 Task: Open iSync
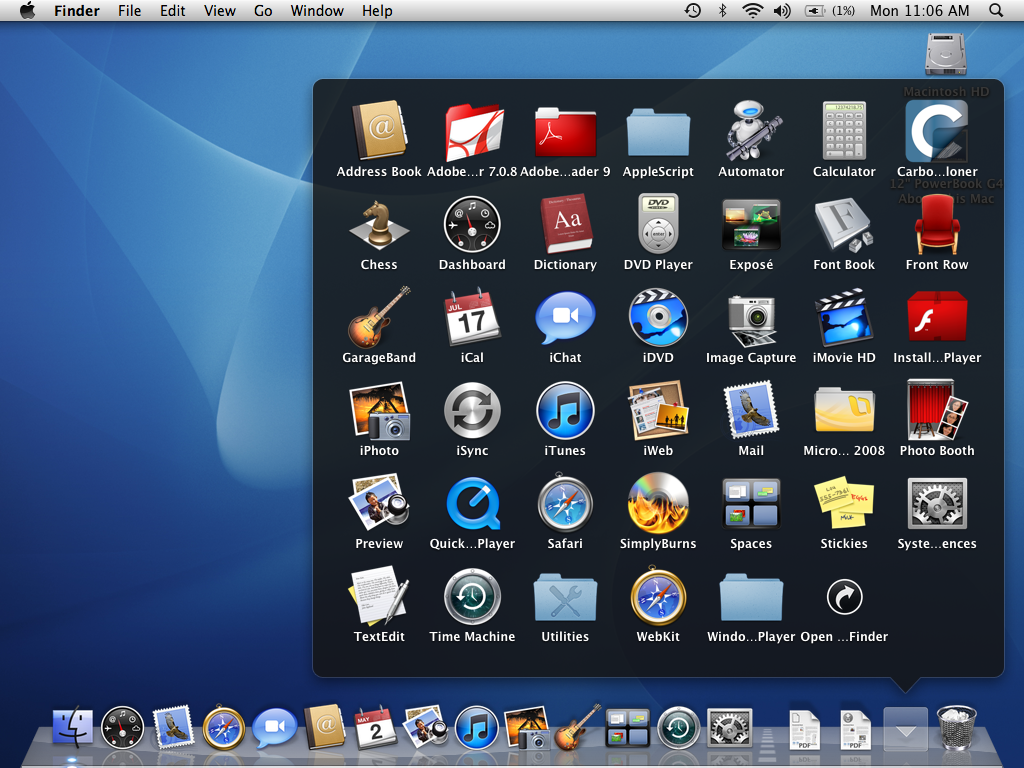point(472,410)
